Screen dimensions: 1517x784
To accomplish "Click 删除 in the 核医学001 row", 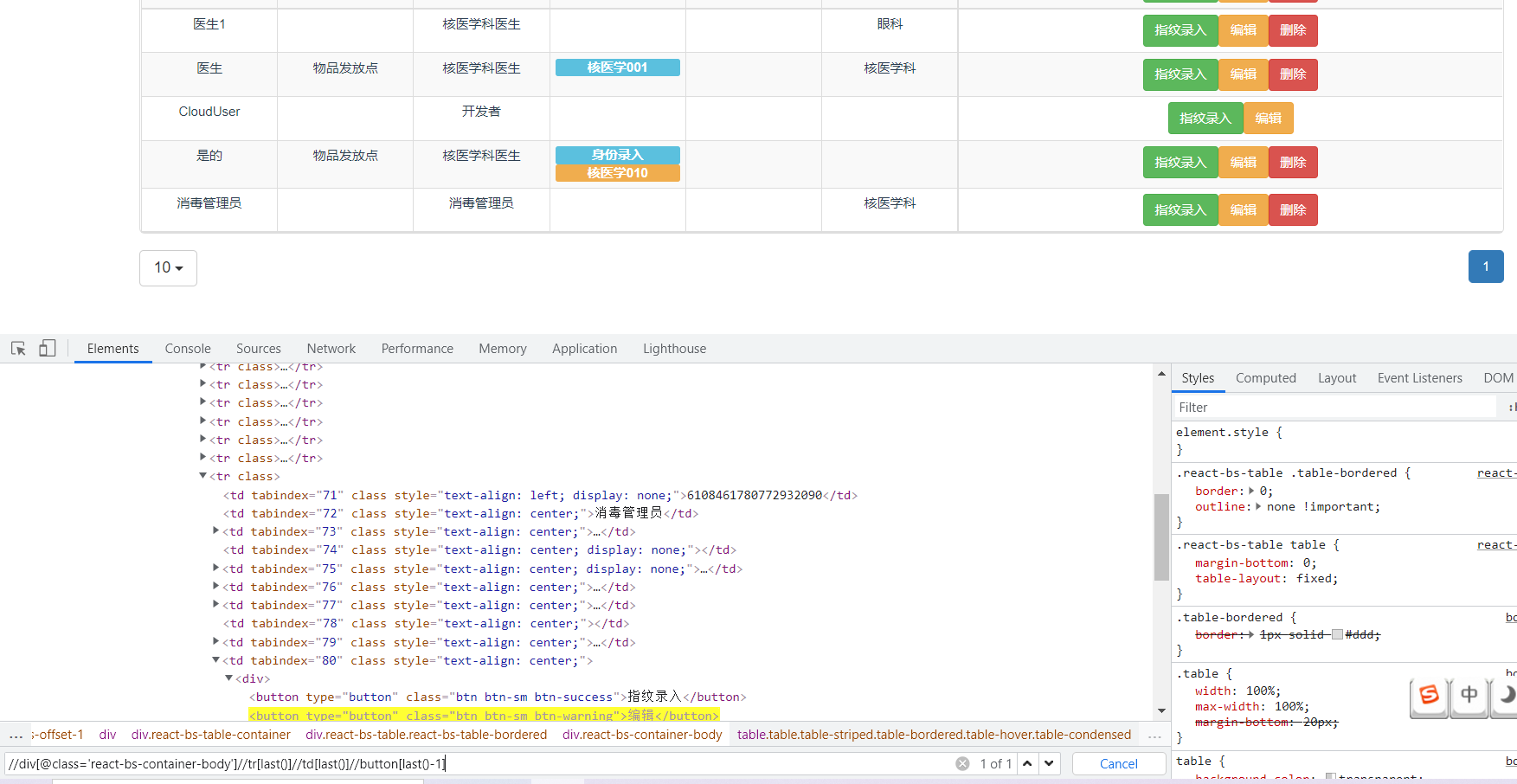I will pos(1293,74).
